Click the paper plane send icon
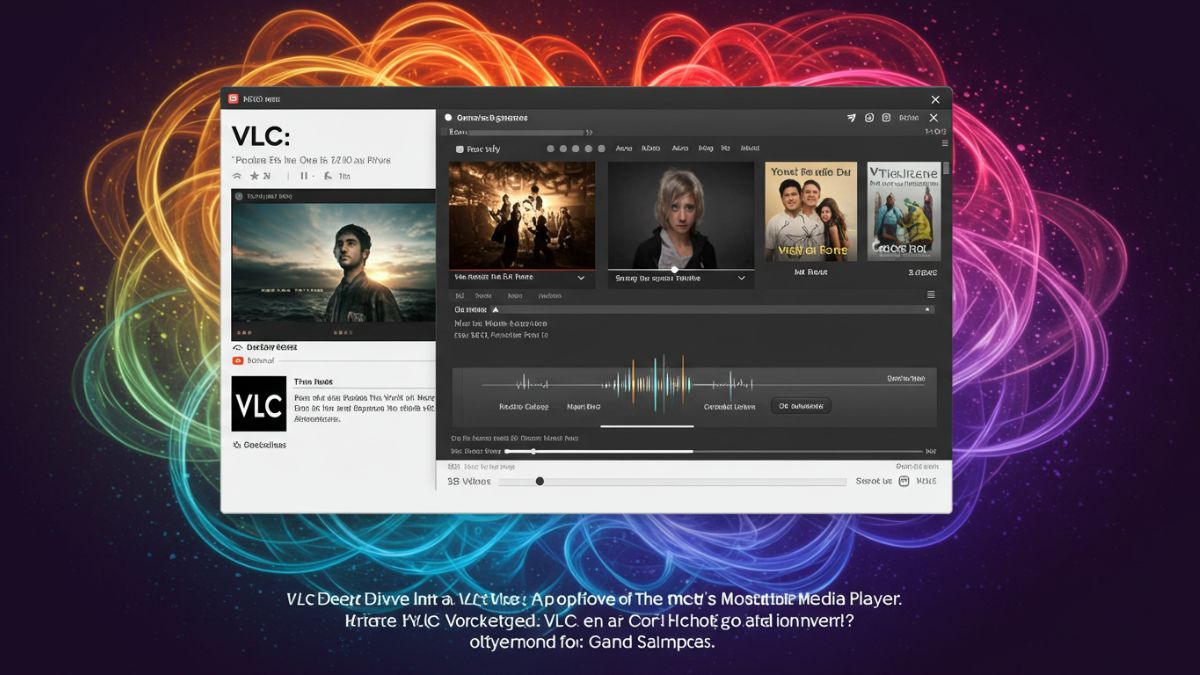Screen dimensions: 1200x675 [851, 118]
